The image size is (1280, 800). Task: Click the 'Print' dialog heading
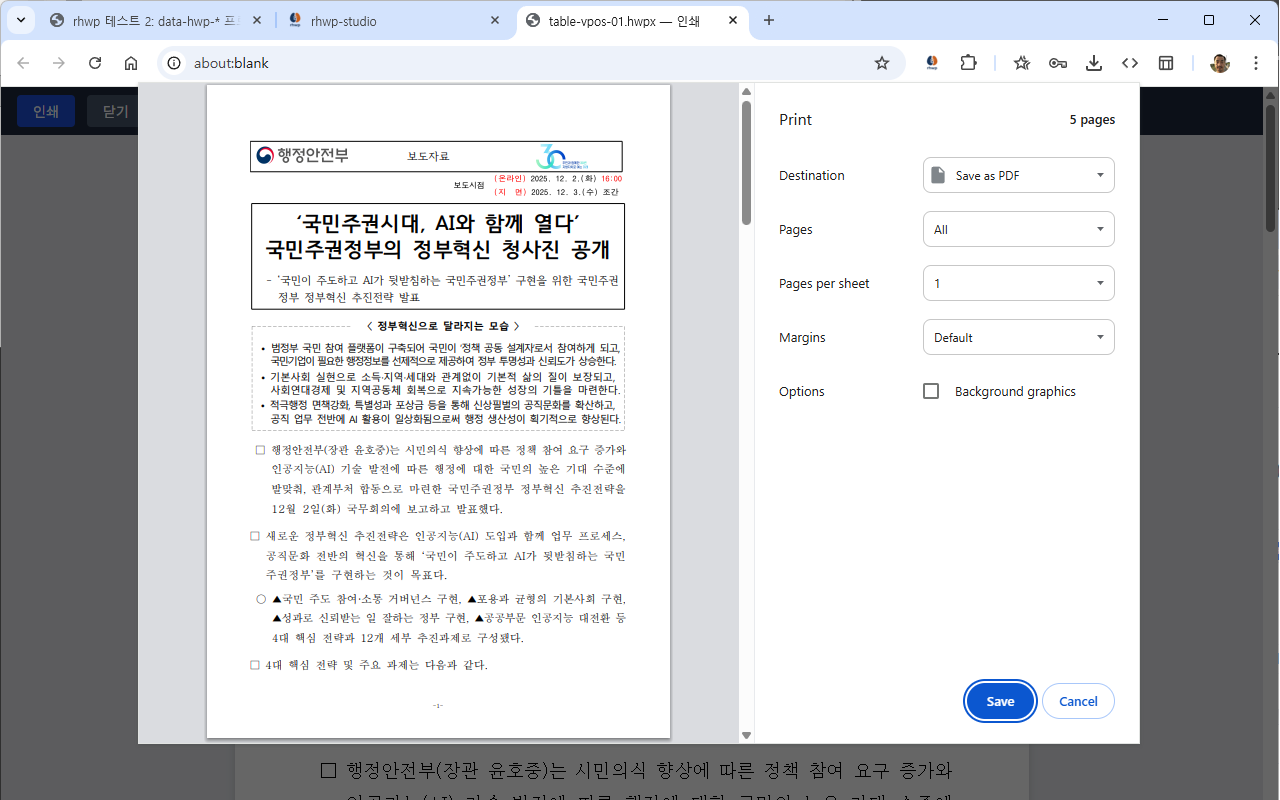click(796, 120)
